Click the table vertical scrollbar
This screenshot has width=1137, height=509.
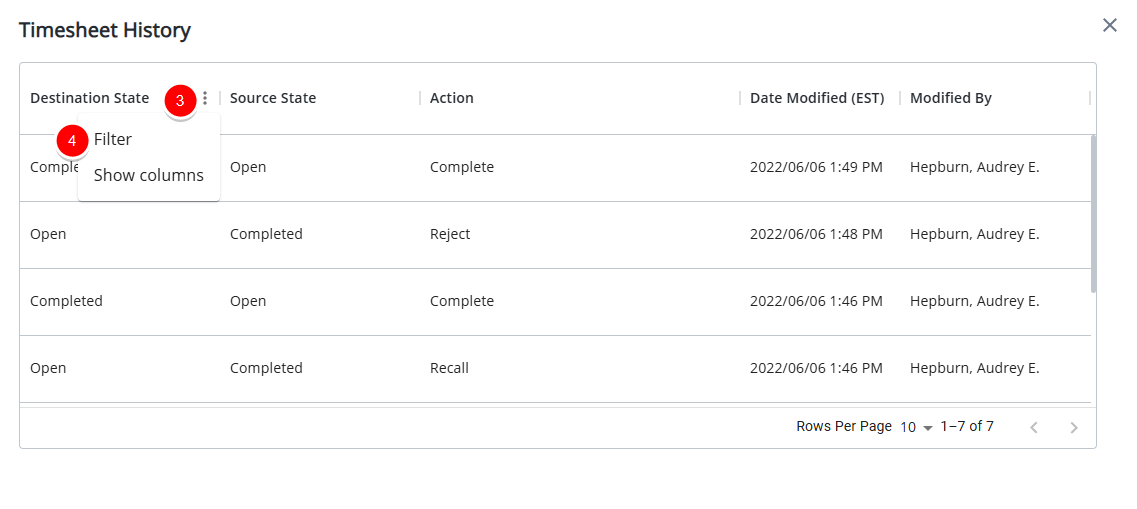[1093, 214]
